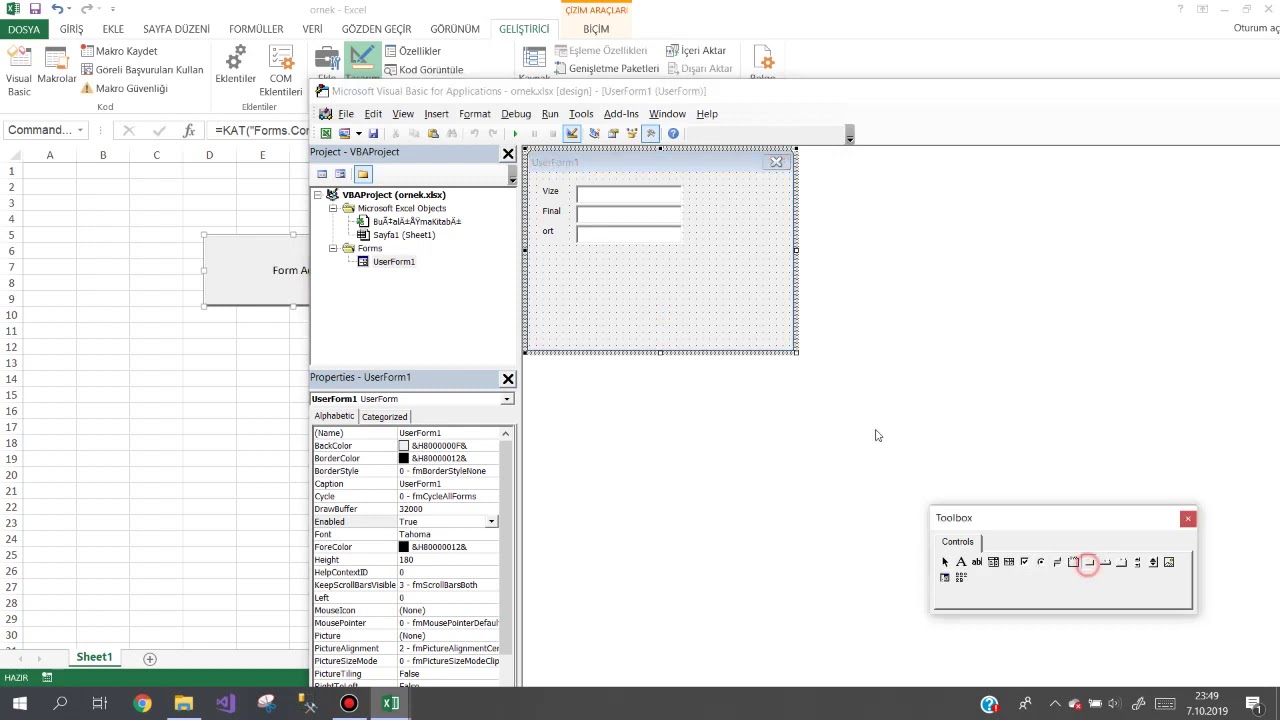Image resolution: width=1280 pixels, height=720 pixels.
Task: Open Object Browser from VBA toolbar
Action: [x=631, y=133]
